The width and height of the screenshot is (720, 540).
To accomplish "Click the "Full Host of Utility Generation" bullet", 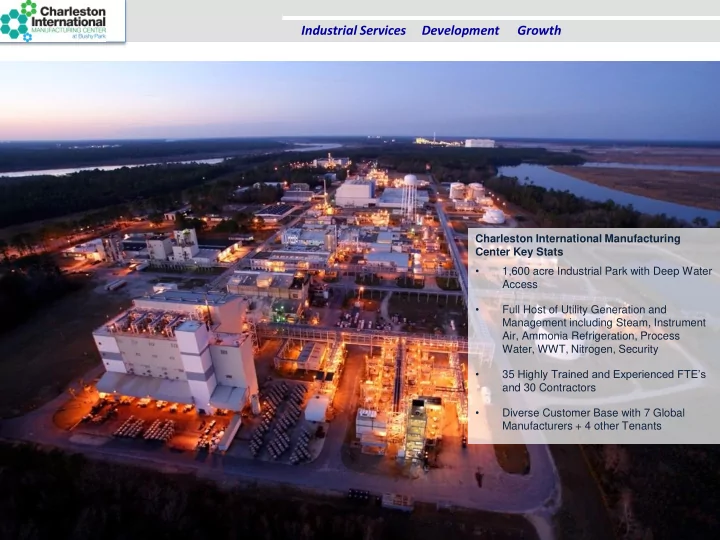I will pos(604,329).
